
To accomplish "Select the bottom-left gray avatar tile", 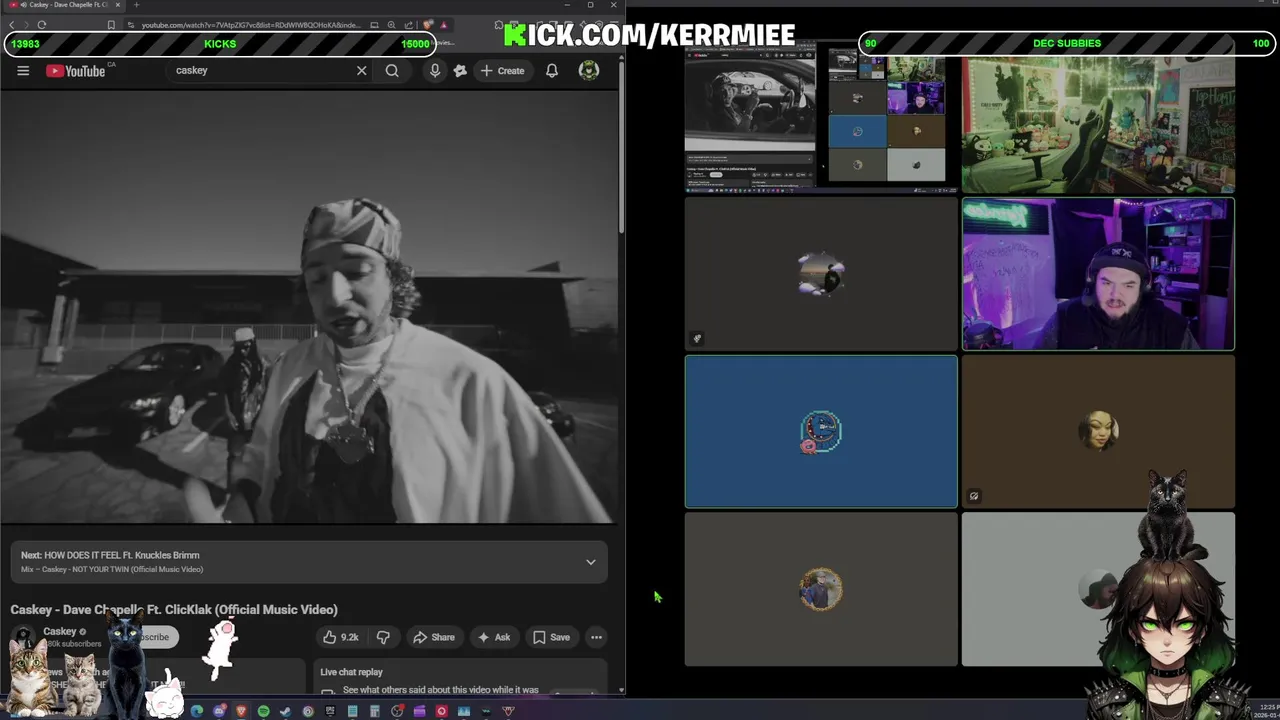I will pyautogui.click(x=821, y=589).
